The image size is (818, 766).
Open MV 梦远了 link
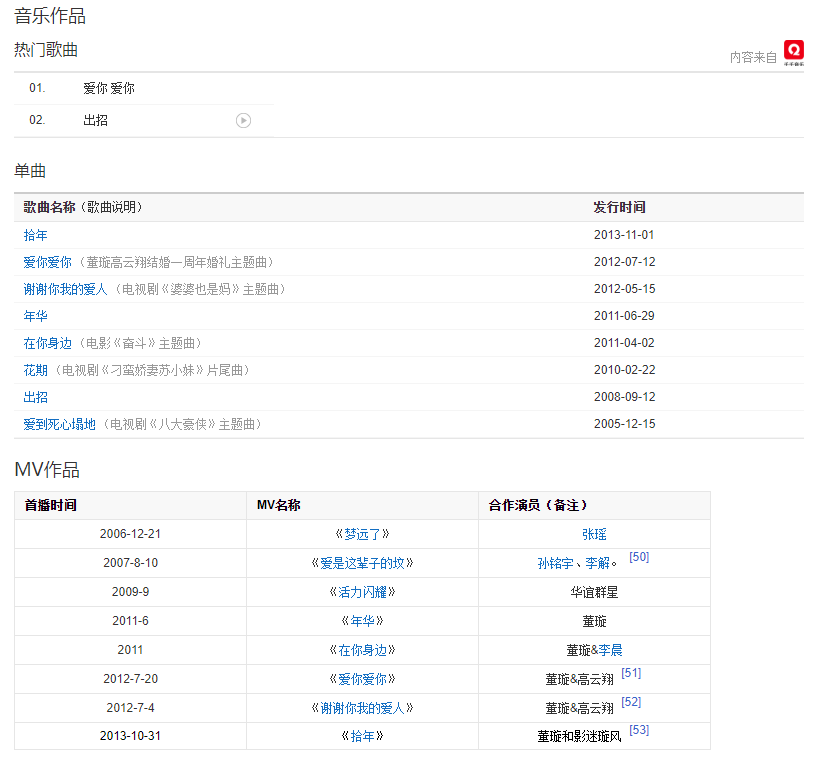coord(362,534)
